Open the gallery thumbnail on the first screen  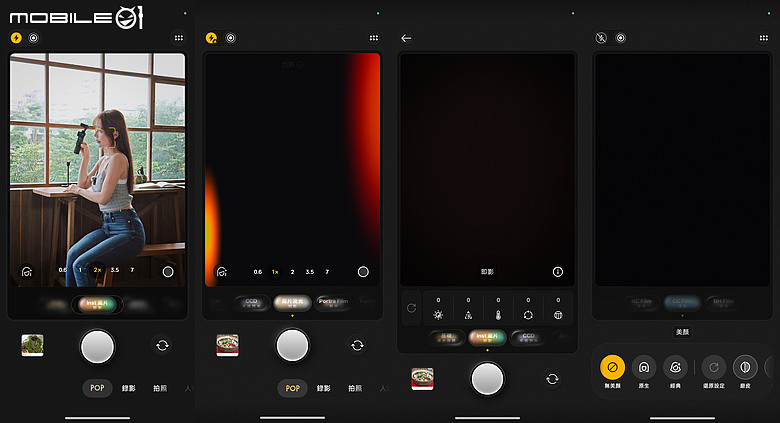(x=32, y=345)
